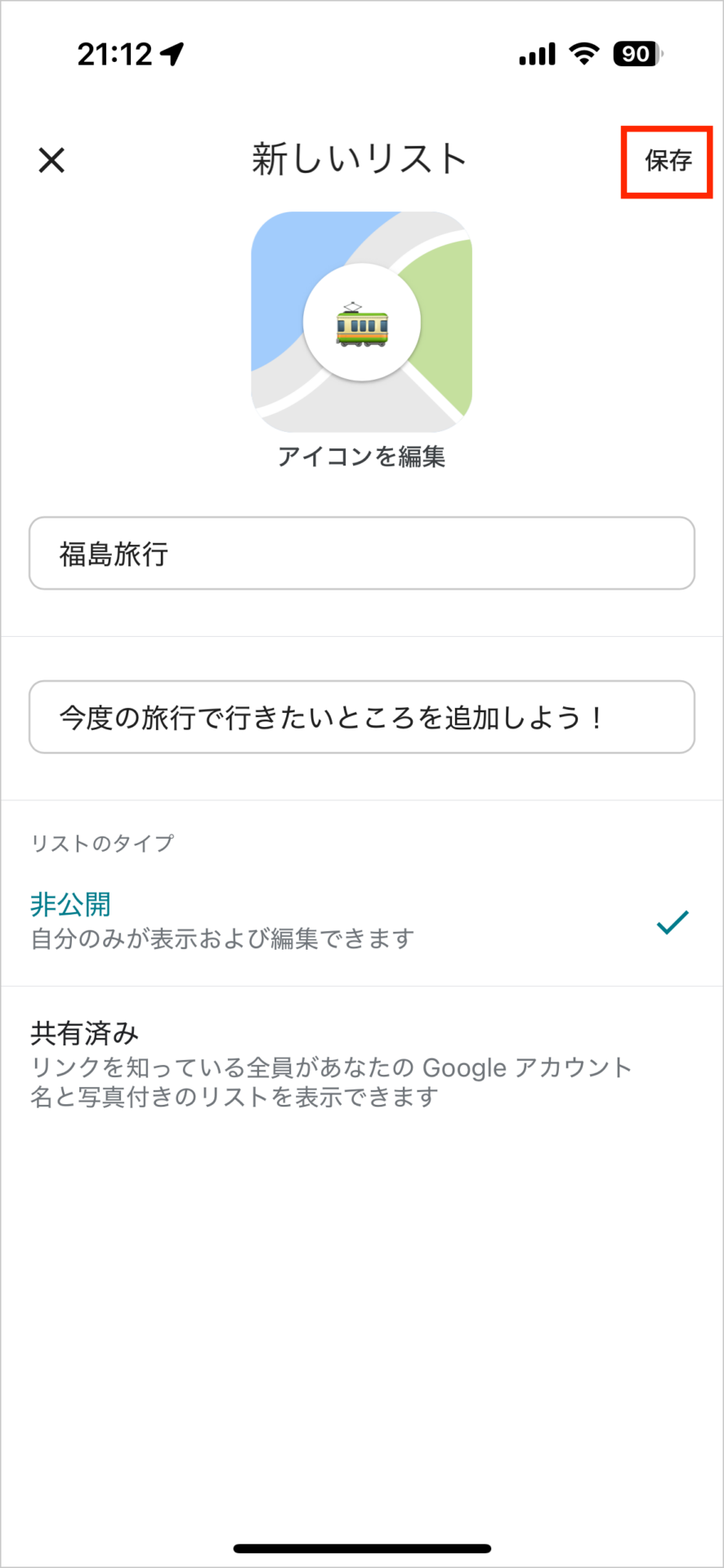The image size is (724, 1568).
Task: Tap the 21:12 clock in status bar
Action: pyautogui.click(x=114, y=55)
